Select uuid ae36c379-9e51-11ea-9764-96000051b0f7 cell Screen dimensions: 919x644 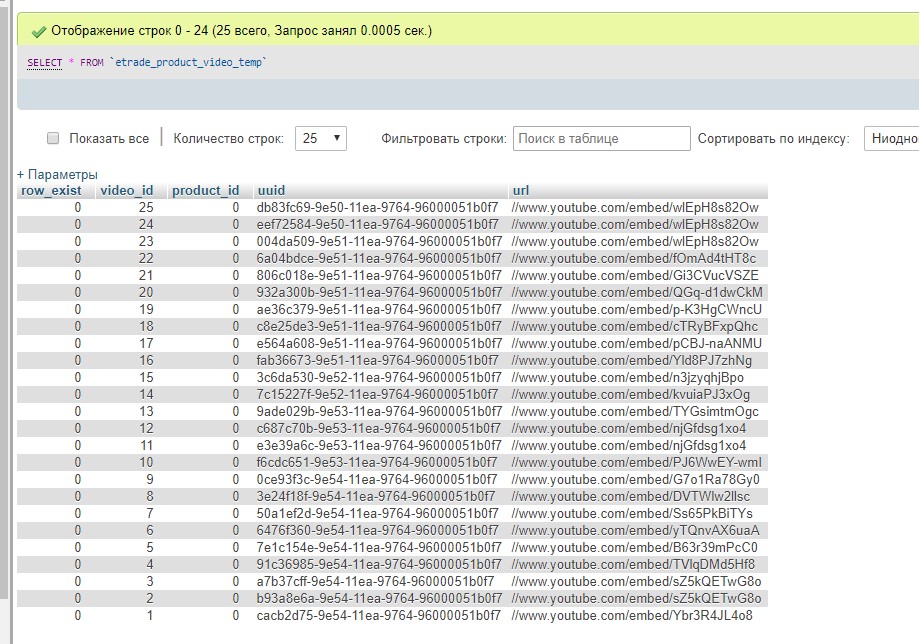(x=379, y=309)
